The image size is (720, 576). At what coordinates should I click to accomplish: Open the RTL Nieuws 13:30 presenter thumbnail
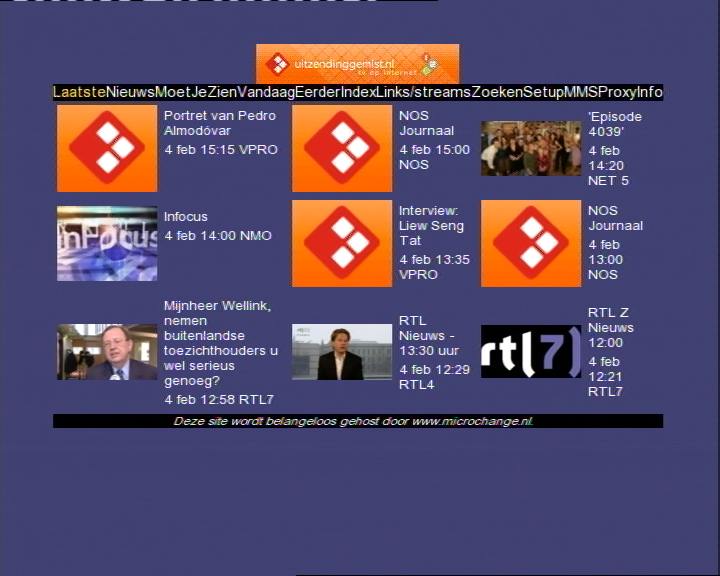342,352
